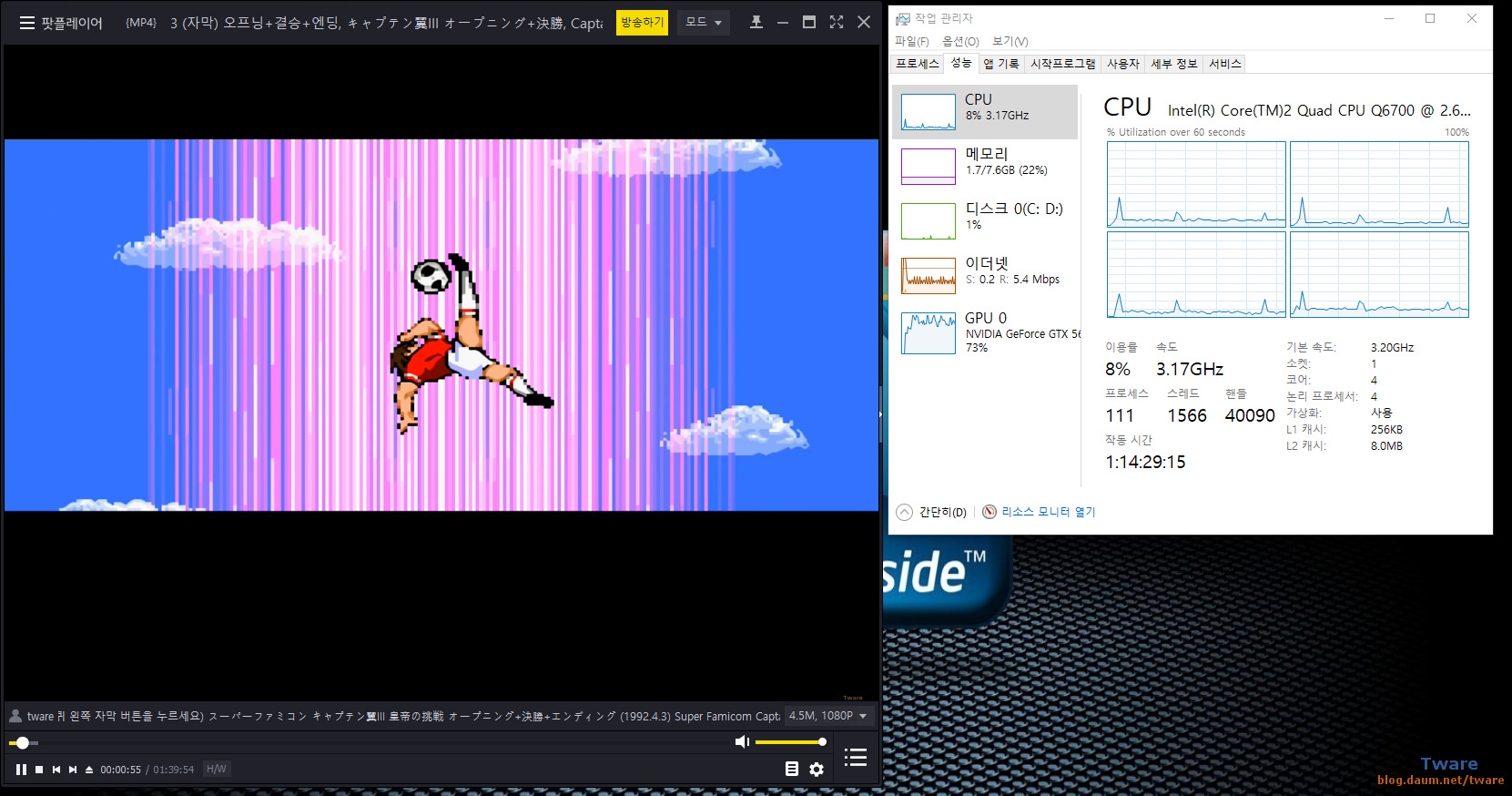Stop the video playback
The image size is (1512, 796).
coord(39,770)
